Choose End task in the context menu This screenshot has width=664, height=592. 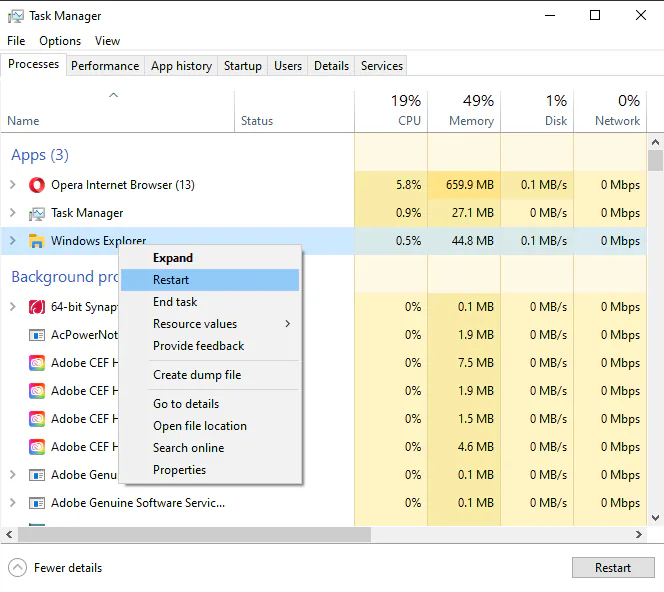click(210, 302)
